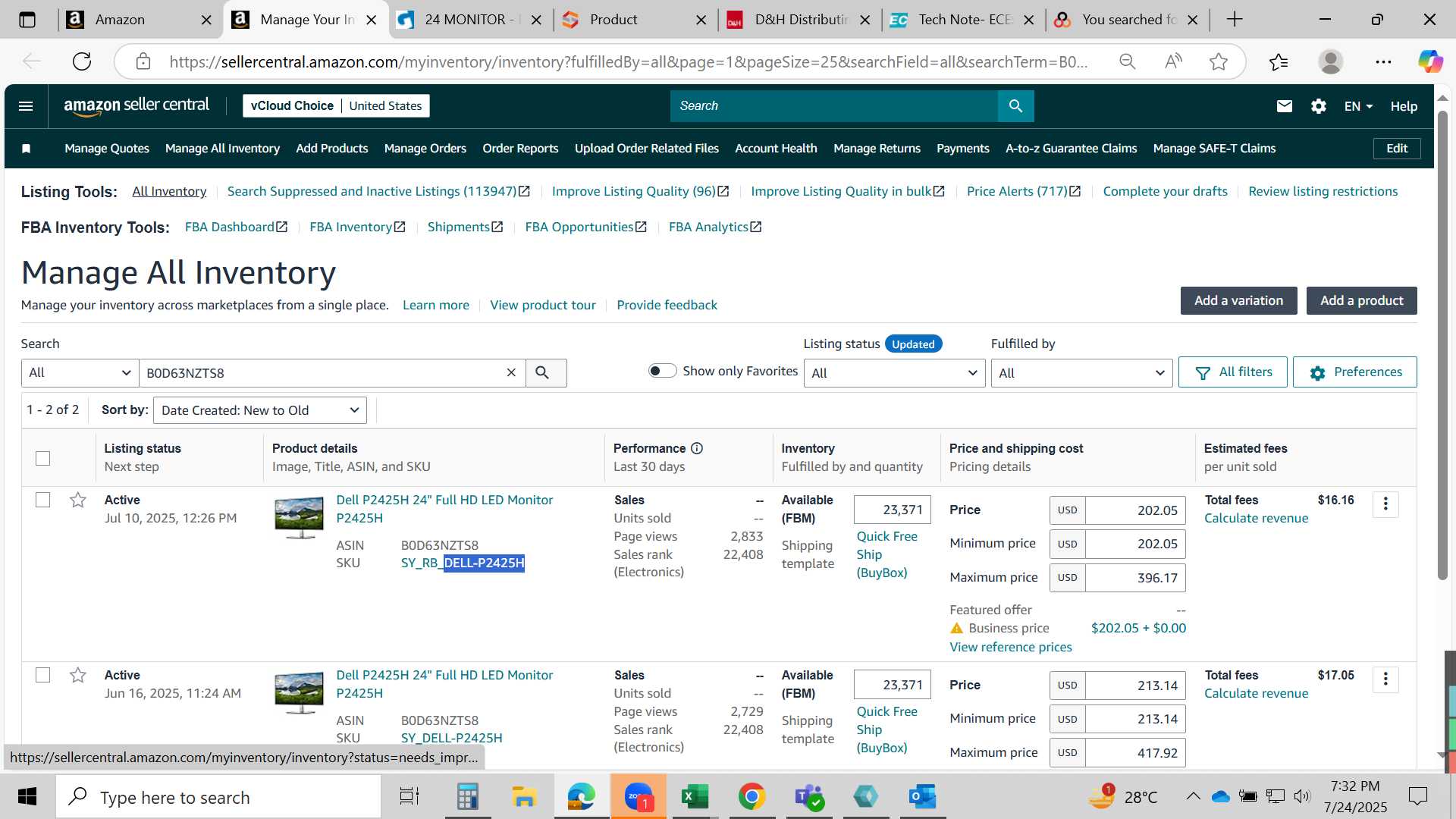Click Calculate revenue under $17.05 total fees

coord(1256,693)
